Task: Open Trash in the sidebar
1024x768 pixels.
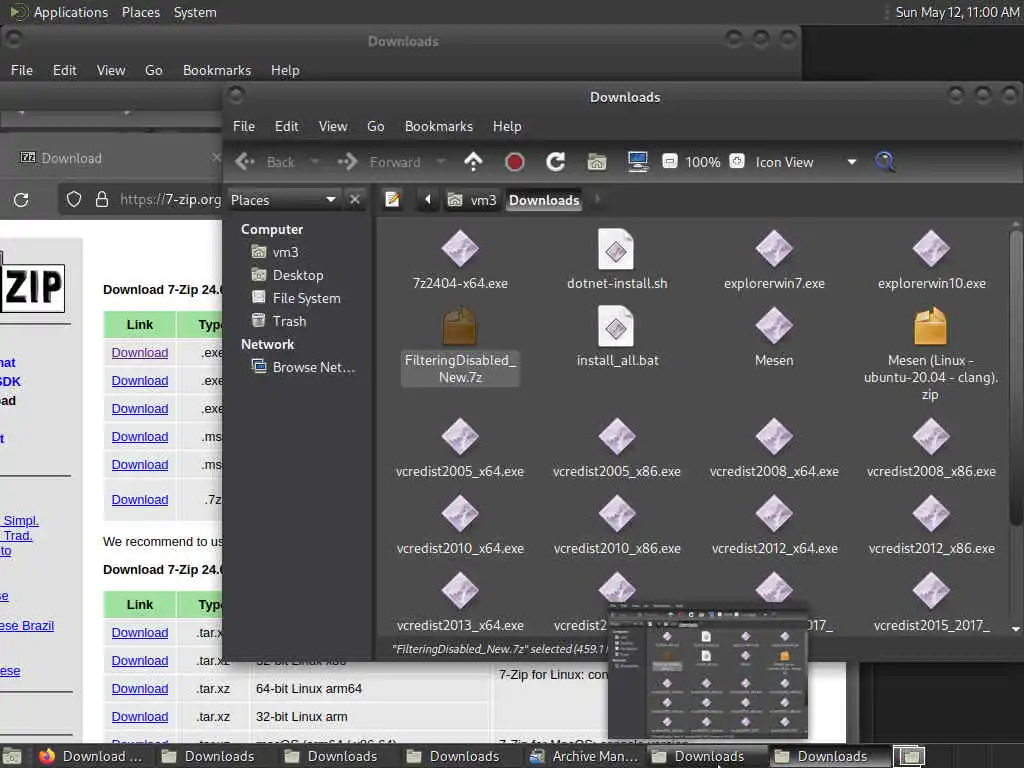Action: (x=280, y=321)
